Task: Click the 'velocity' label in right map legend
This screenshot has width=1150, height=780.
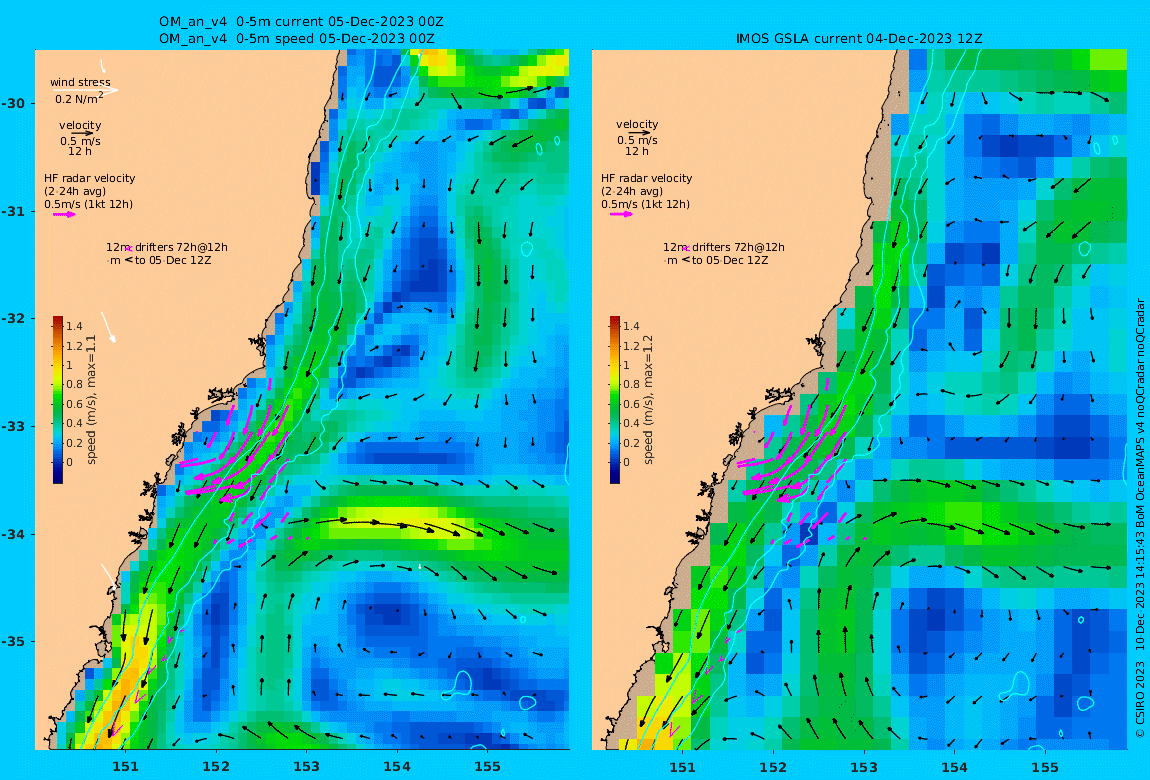Action: coord(637,125)
